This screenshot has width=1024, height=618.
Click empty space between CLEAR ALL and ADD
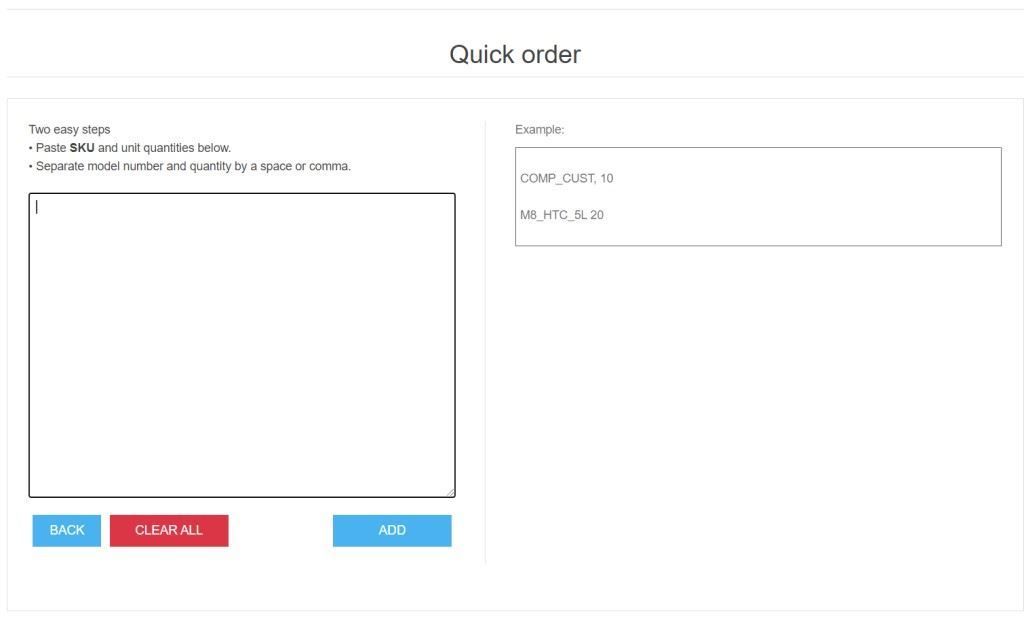click(281, 530)
